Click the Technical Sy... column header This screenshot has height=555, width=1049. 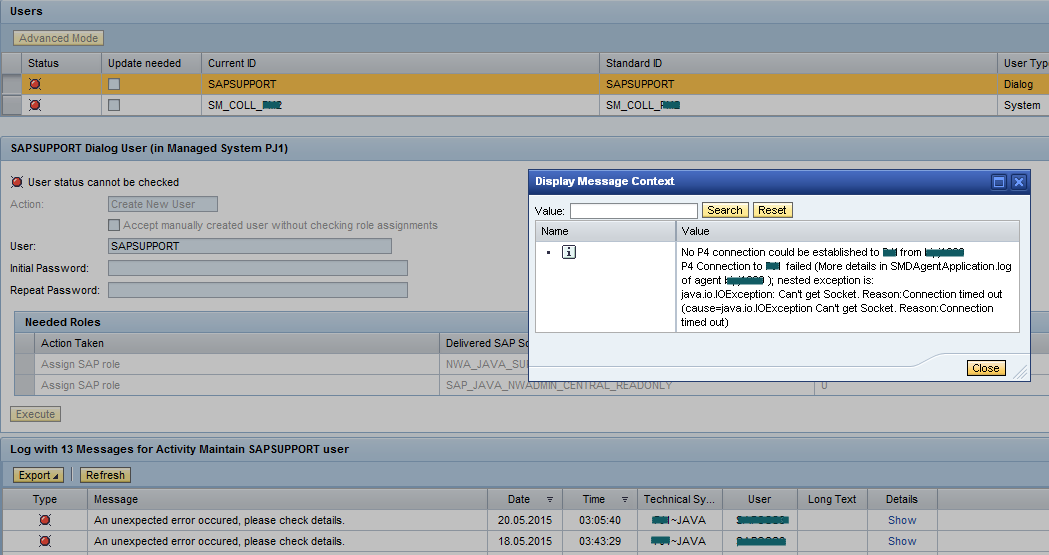pos(679,499)
